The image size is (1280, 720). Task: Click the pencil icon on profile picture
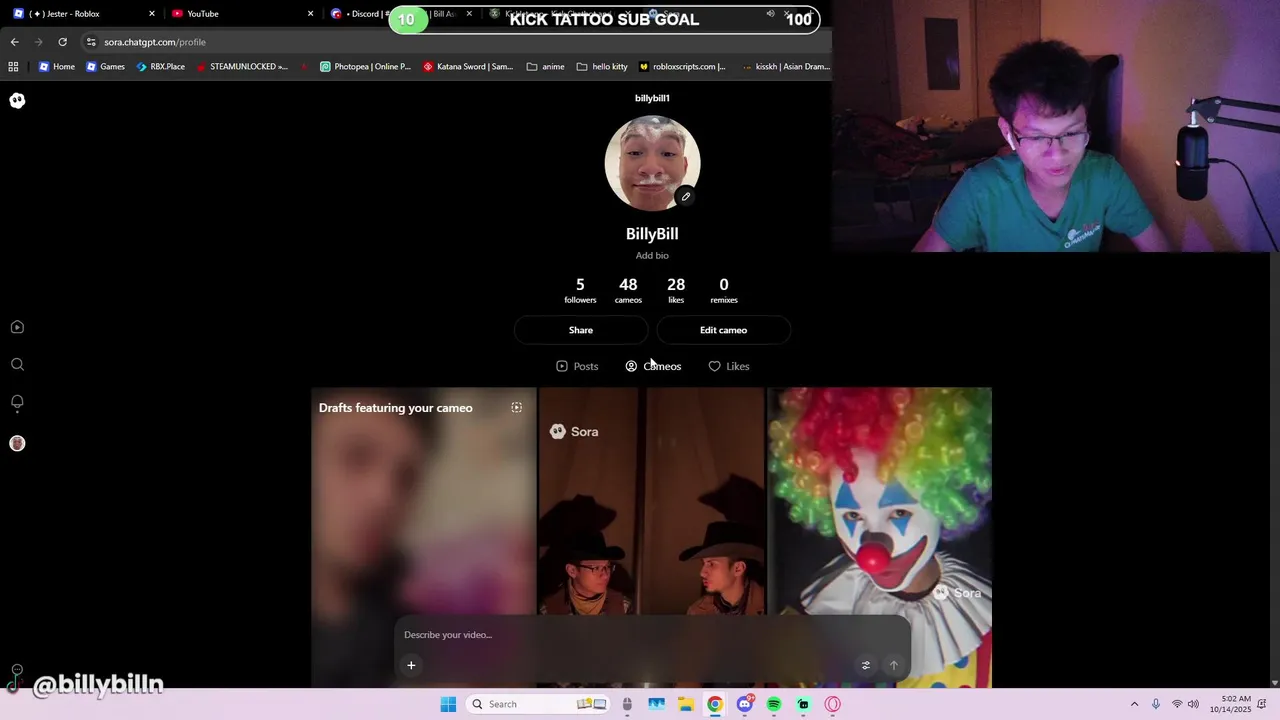[686, 197]
